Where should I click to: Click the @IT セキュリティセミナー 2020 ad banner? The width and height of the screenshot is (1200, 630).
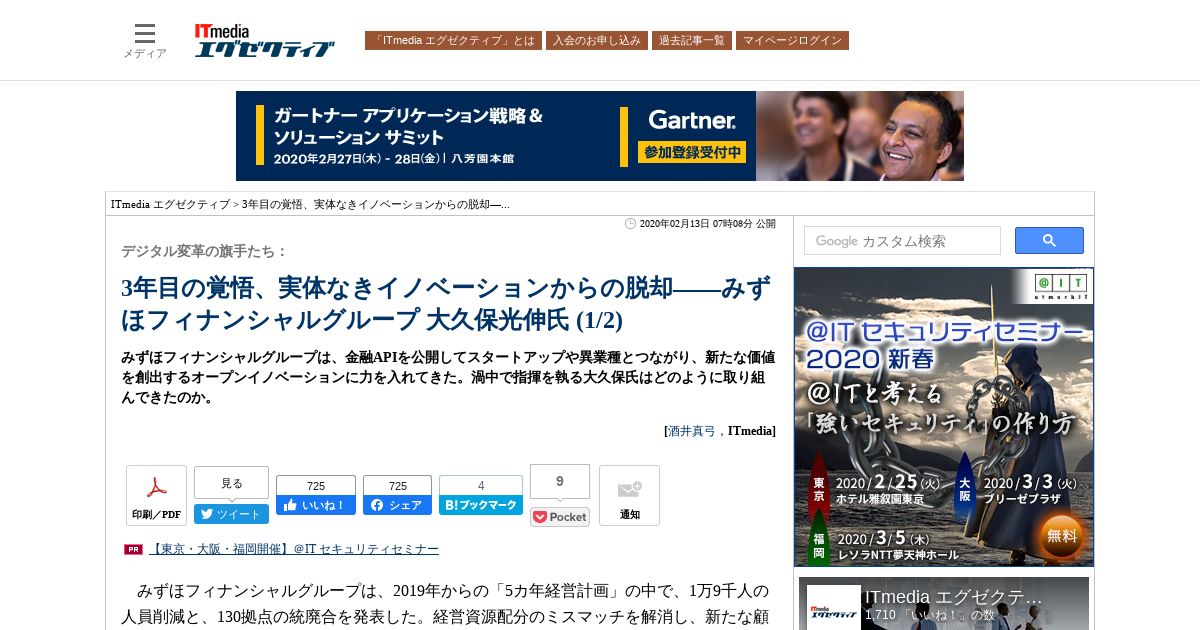click(944, 417)
